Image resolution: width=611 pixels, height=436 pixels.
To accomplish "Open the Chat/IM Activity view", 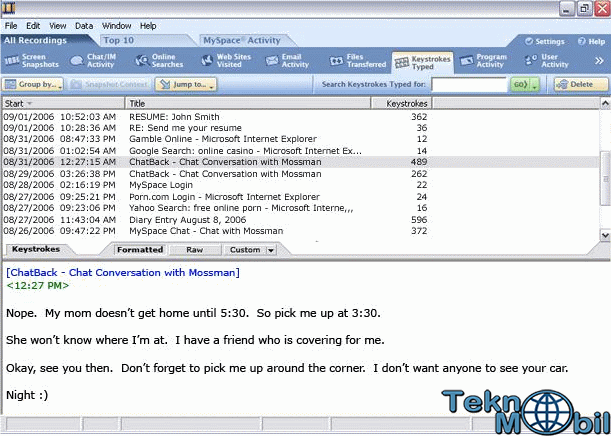I will click(x=94, y=61).
